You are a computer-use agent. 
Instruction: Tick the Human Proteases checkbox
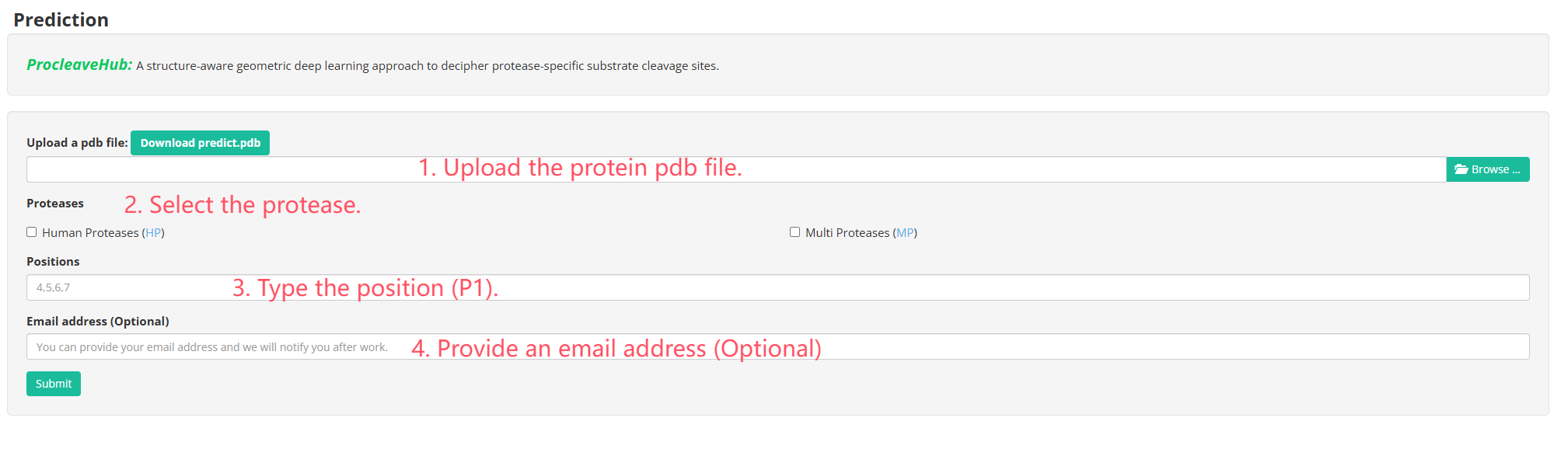pyautogui.click(x=32, y=231)
